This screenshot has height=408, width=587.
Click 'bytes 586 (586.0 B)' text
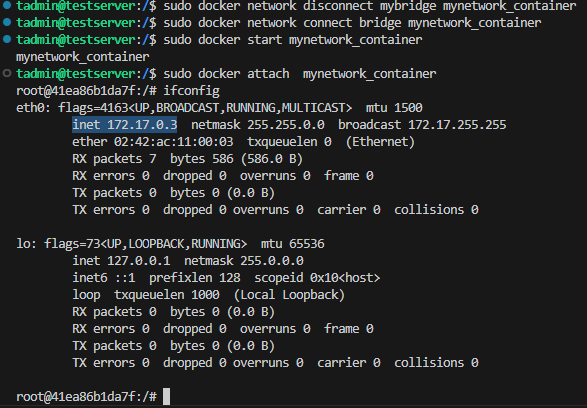click(x=236, y=159)
